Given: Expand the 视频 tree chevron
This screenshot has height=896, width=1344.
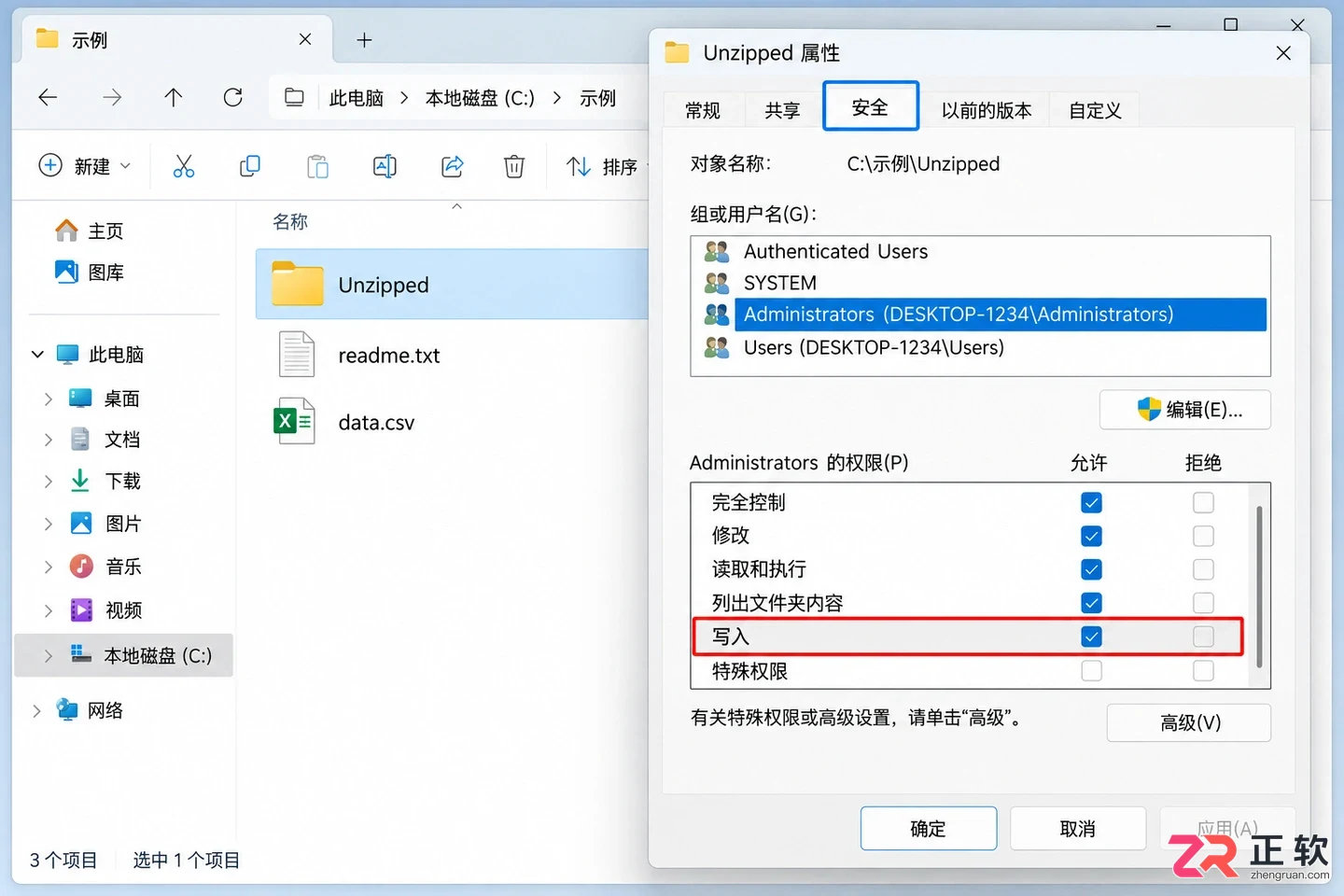Looking at the screenshot, I should click(x=48, y=610).
